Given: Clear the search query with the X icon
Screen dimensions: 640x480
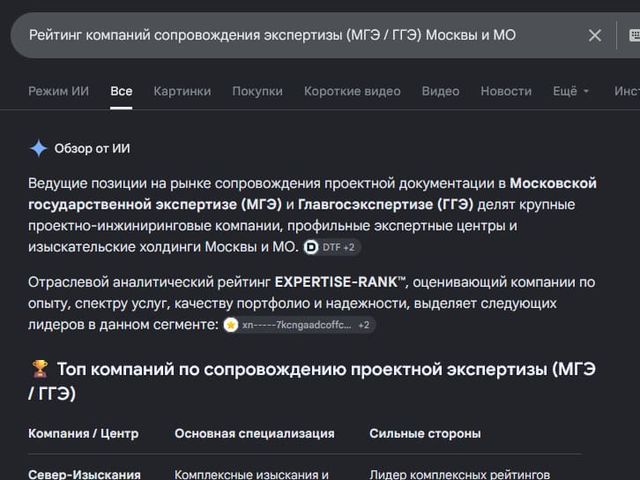Looking at the screenshot, I should [x=595, y=36].
